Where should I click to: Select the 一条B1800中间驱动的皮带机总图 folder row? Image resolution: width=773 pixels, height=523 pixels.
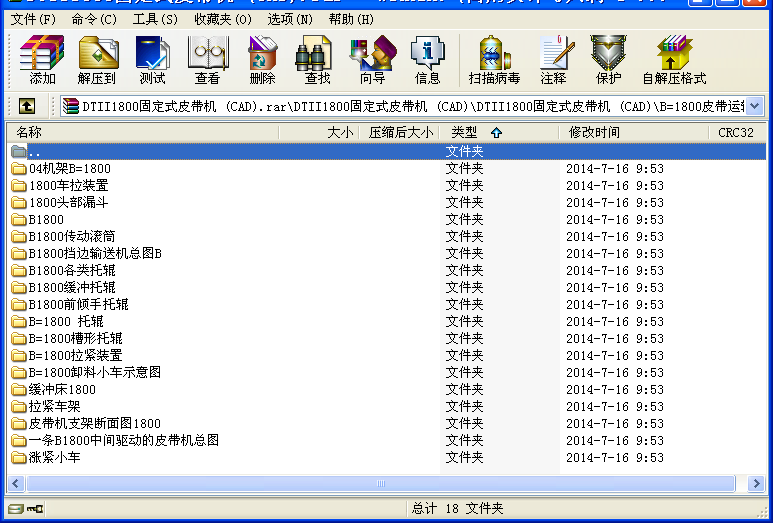(x=387, y=441)
